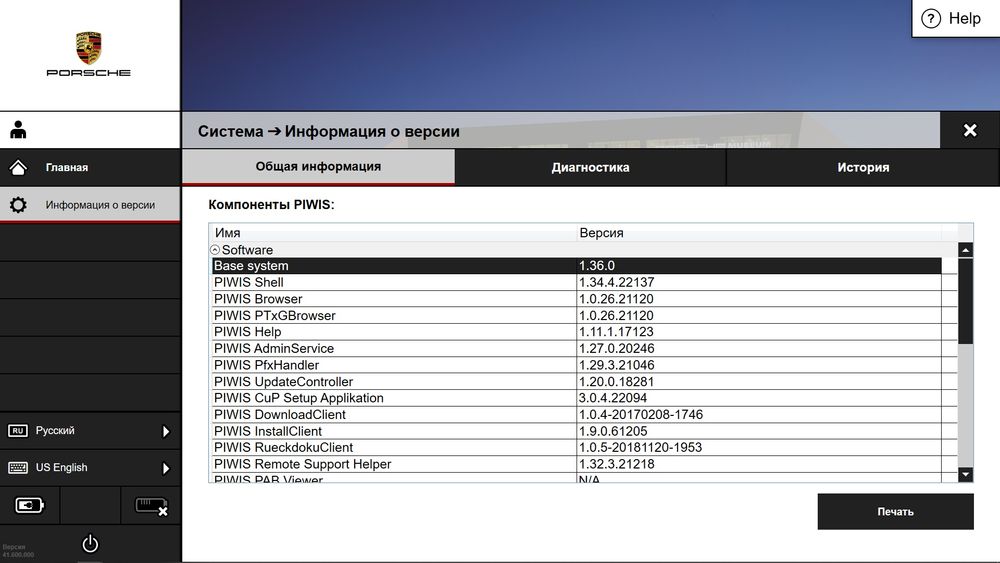The width and height of the screenshot is (1000, 563).
Task: Click the Porsche logo
Action: pyautogui.click(x=89, y=54)
